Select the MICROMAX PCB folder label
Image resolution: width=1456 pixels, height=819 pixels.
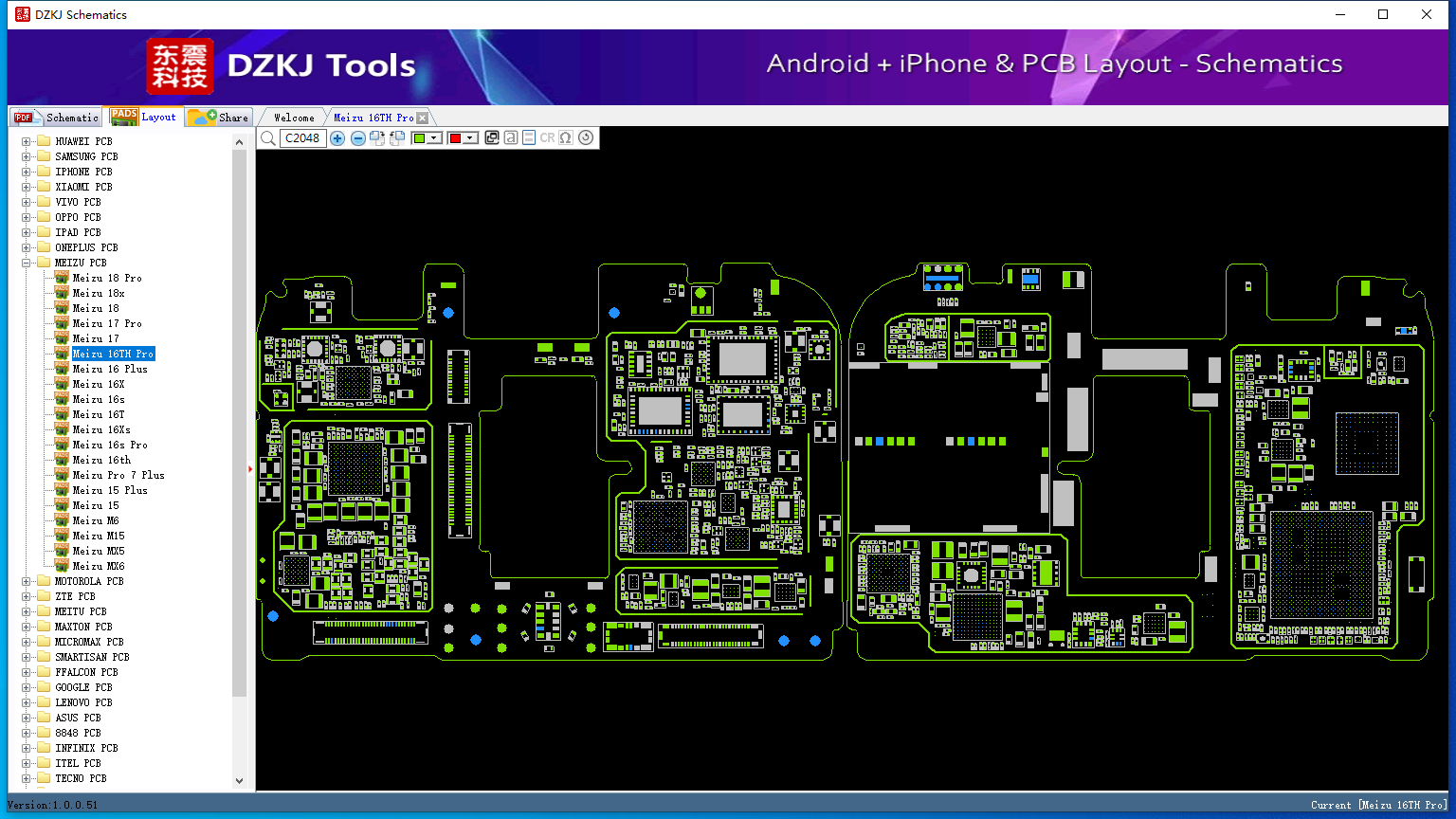pos(89,642)
